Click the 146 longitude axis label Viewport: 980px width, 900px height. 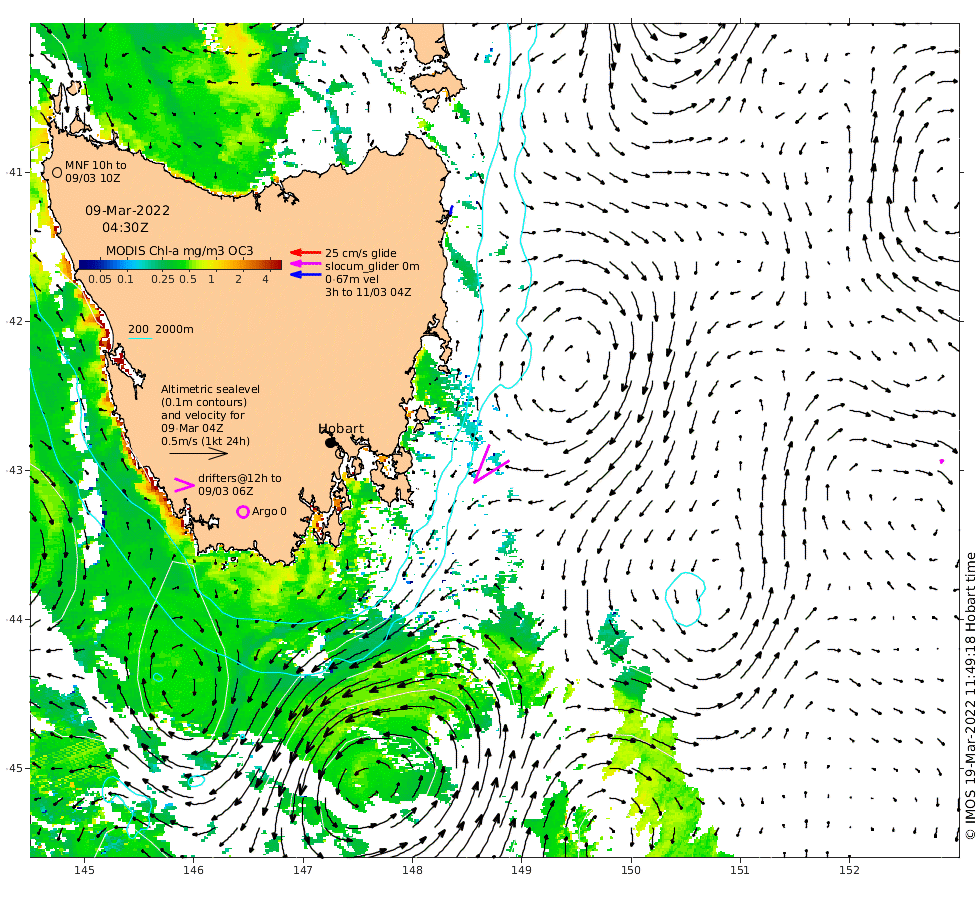(x=194, y=870)
